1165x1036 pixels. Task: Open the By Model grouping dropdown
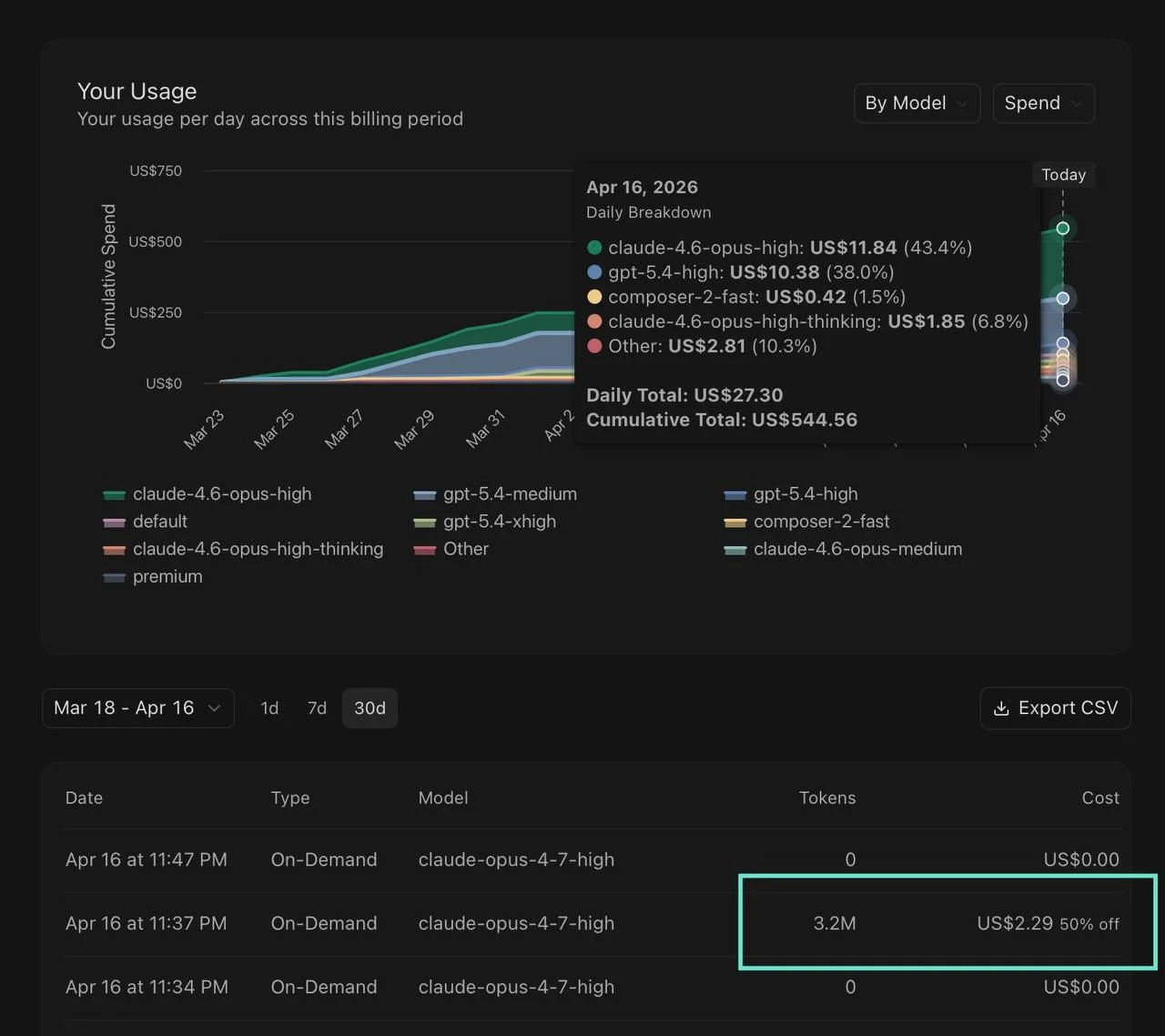pos(917,103)
